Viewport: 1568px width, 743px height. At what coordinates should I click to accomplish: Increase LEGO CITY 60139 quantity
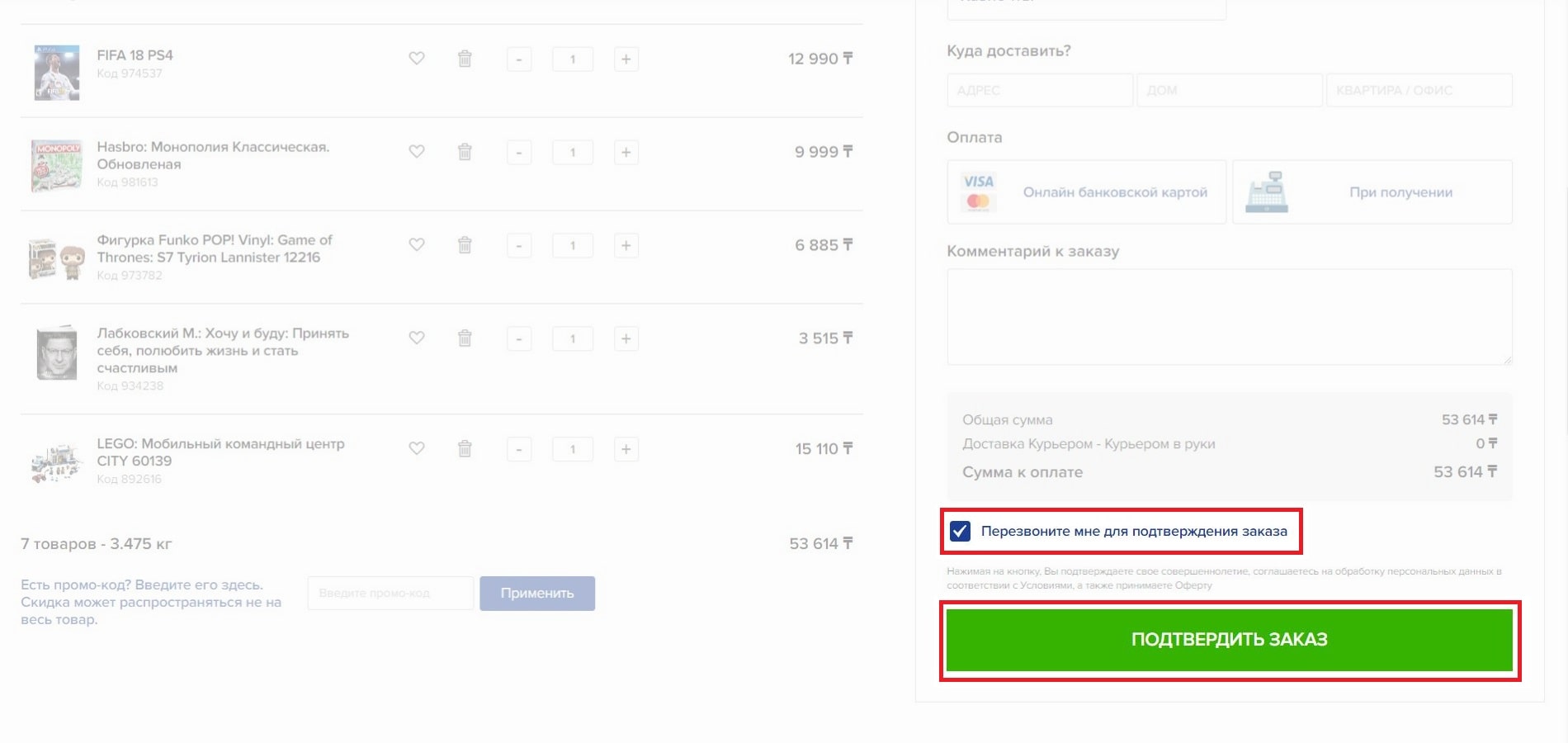pos(626,449)
